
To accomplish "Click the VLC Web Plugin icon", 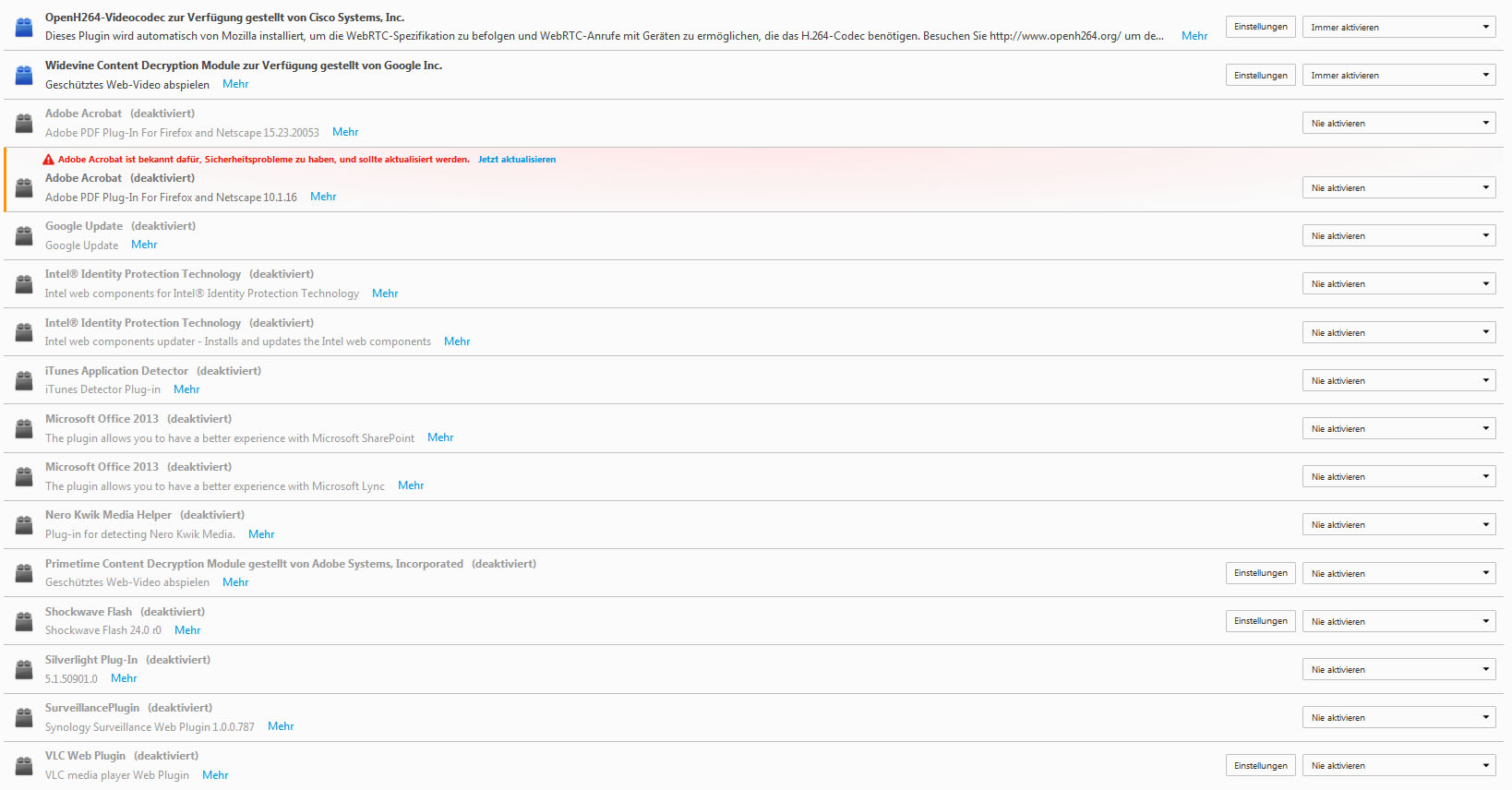I will pos(24,765).
